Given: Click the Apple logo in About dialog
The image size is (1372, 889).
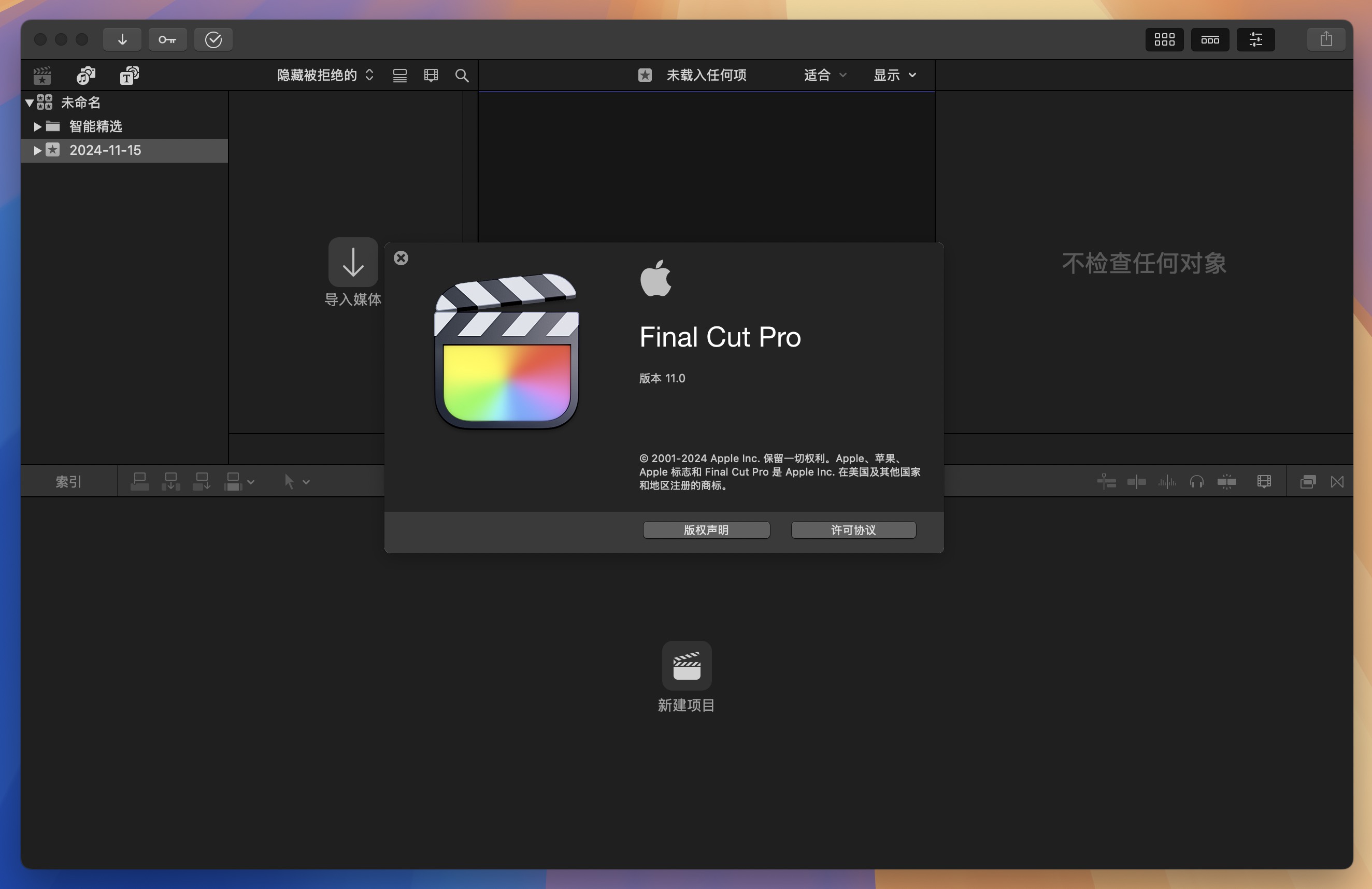Looking at the screenshot, I should 656,278.
